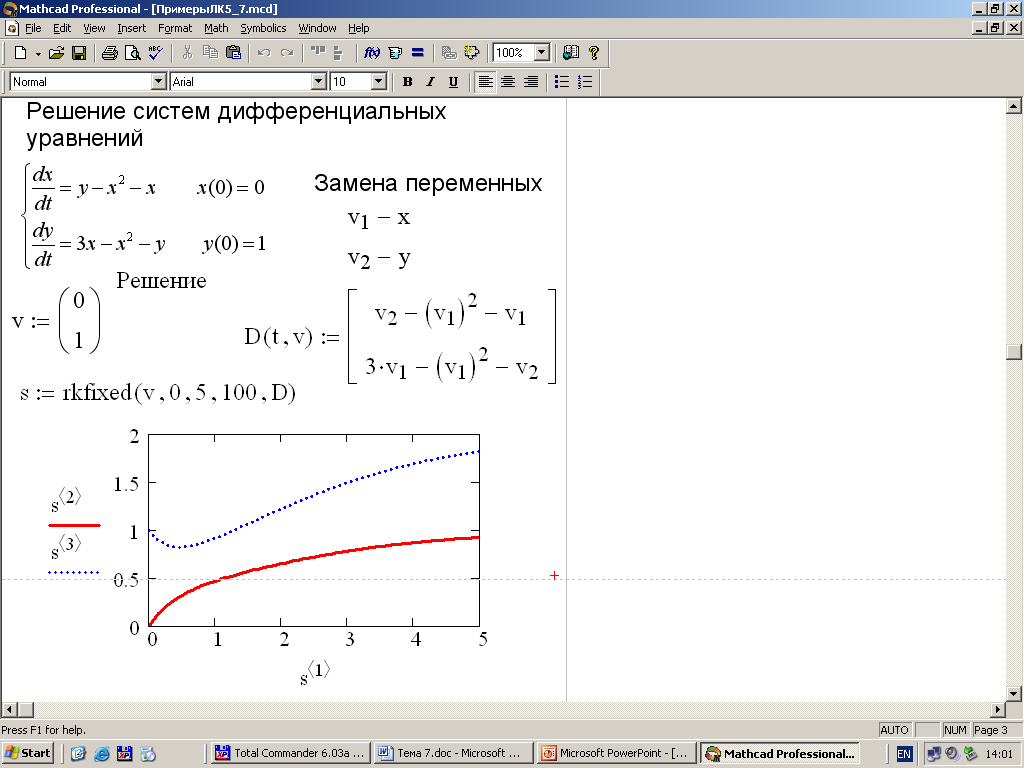Open the 100% zoom dropdown
Viewport: 1024px width, 768px height.
click(542, 53)
